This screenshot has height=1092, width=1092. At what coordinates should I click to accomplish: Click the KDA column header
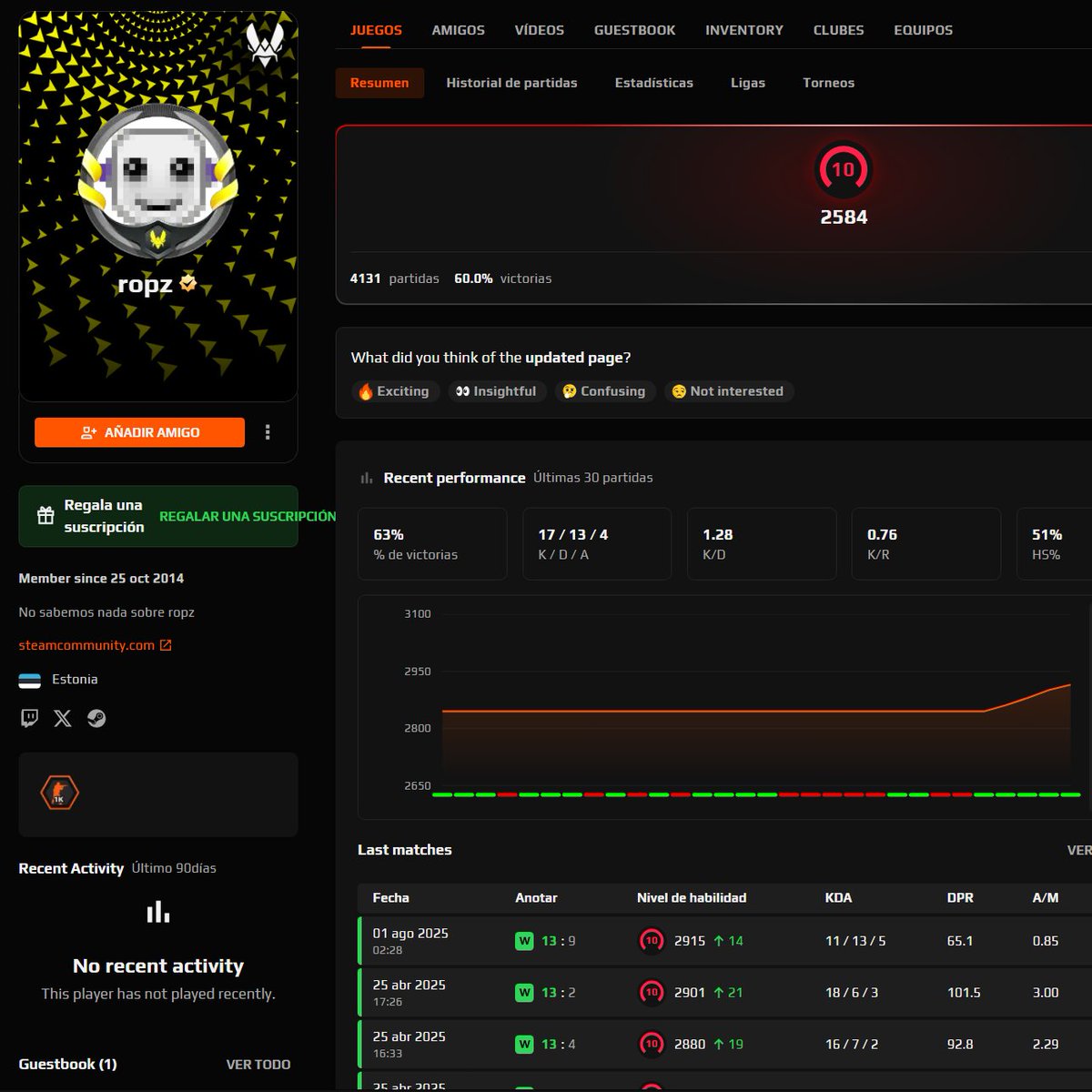(838, 897)
